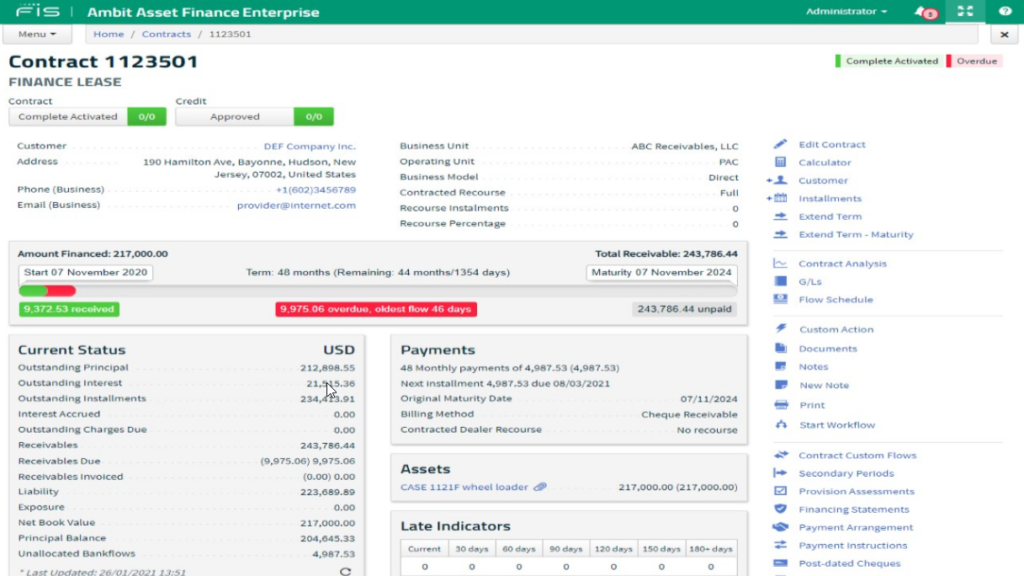Click the Edit Contract pencil icon
The image size is (1024, 576).
click(x=780, y=144)
